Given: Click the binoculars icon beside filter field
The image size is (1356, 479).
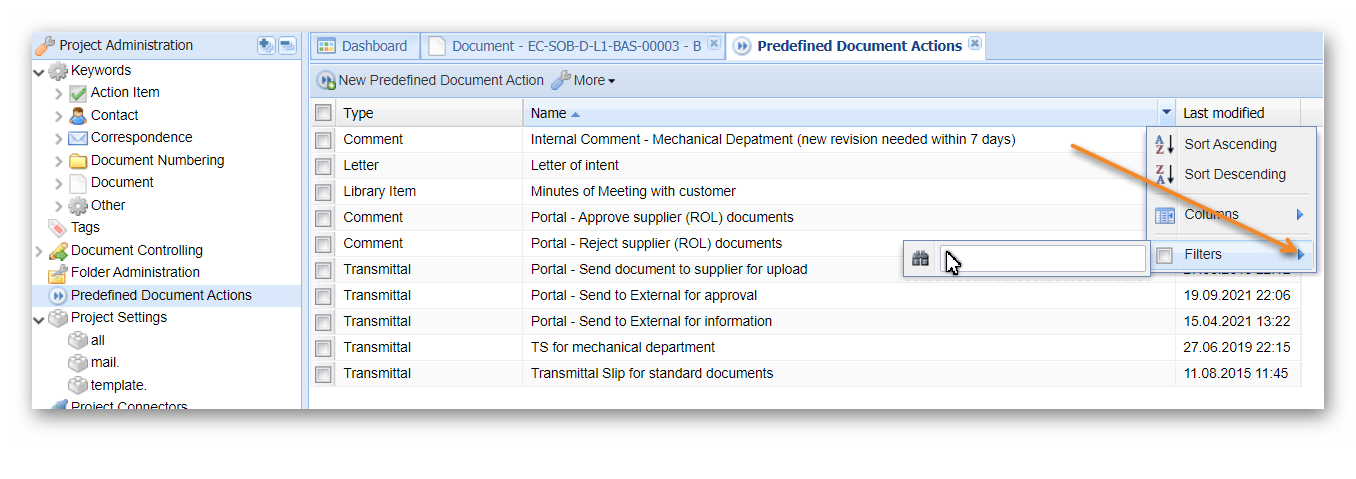Looking at the screenshot, I should [921, 259].
